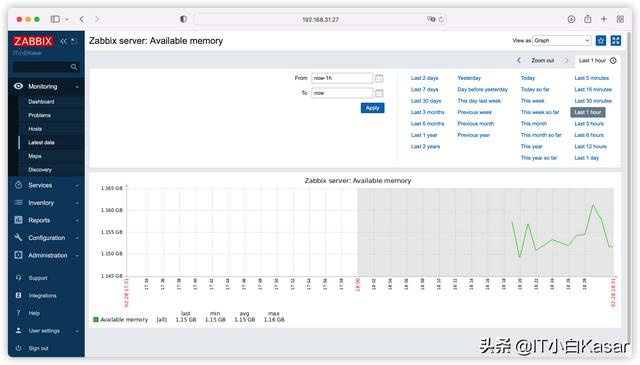This screenshot has height=365, width=640.
Task: Open Problems under Monitoring
Action: (40, 115)
